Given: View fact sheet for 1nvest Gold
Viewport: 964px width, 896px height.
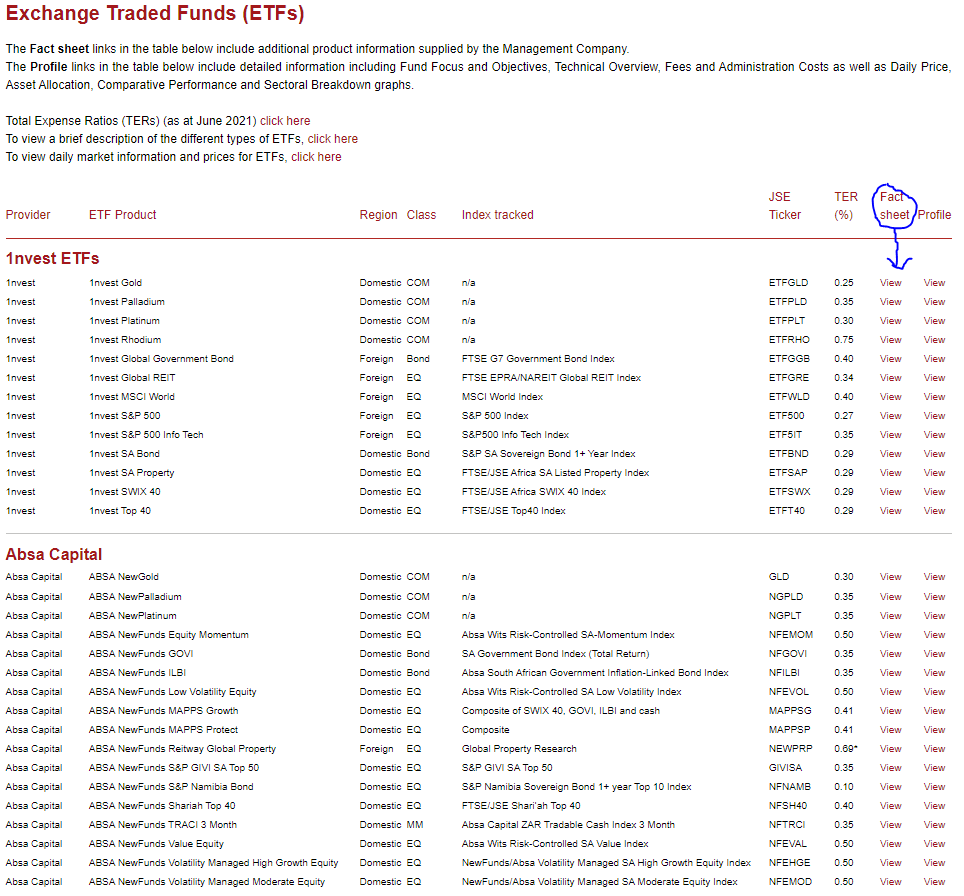Looking at the screenshot, I should (x=890, y=283).
